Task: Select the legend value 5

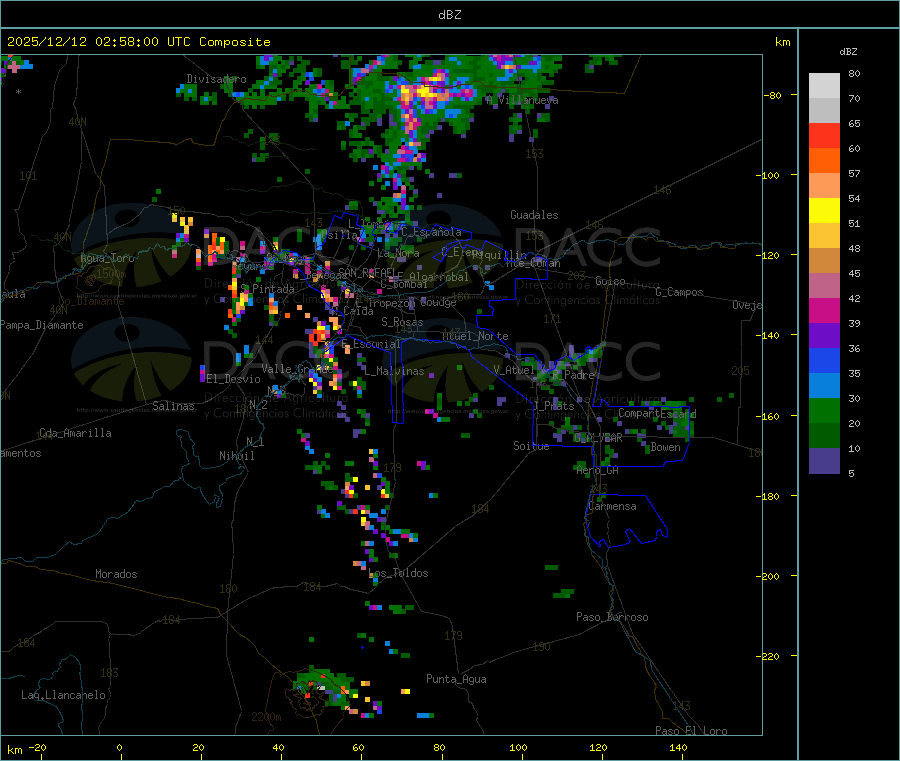Action: [852, 474]
